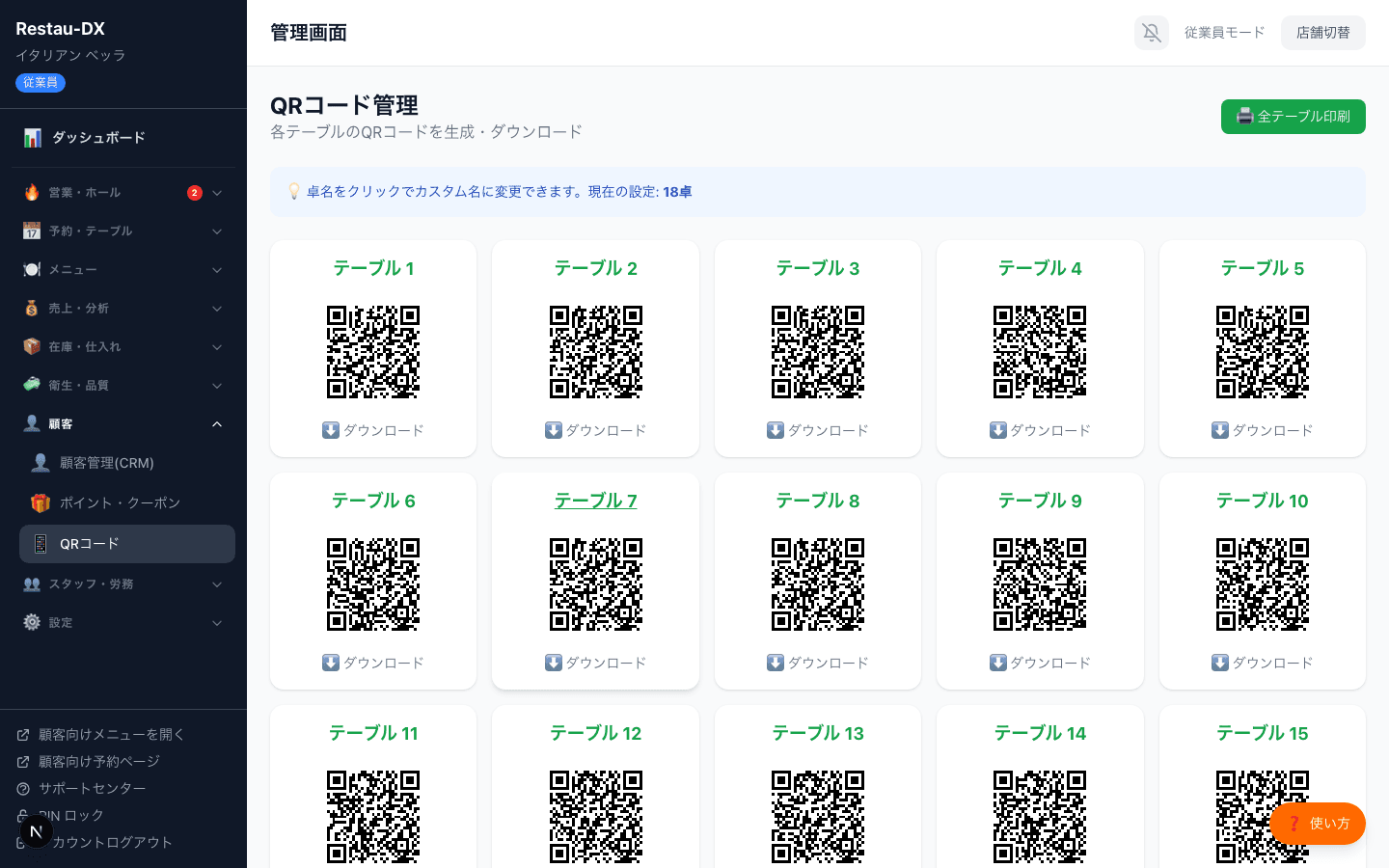Click the QR code image for テーブル 13
The image size is (1389, 868).
818,817
